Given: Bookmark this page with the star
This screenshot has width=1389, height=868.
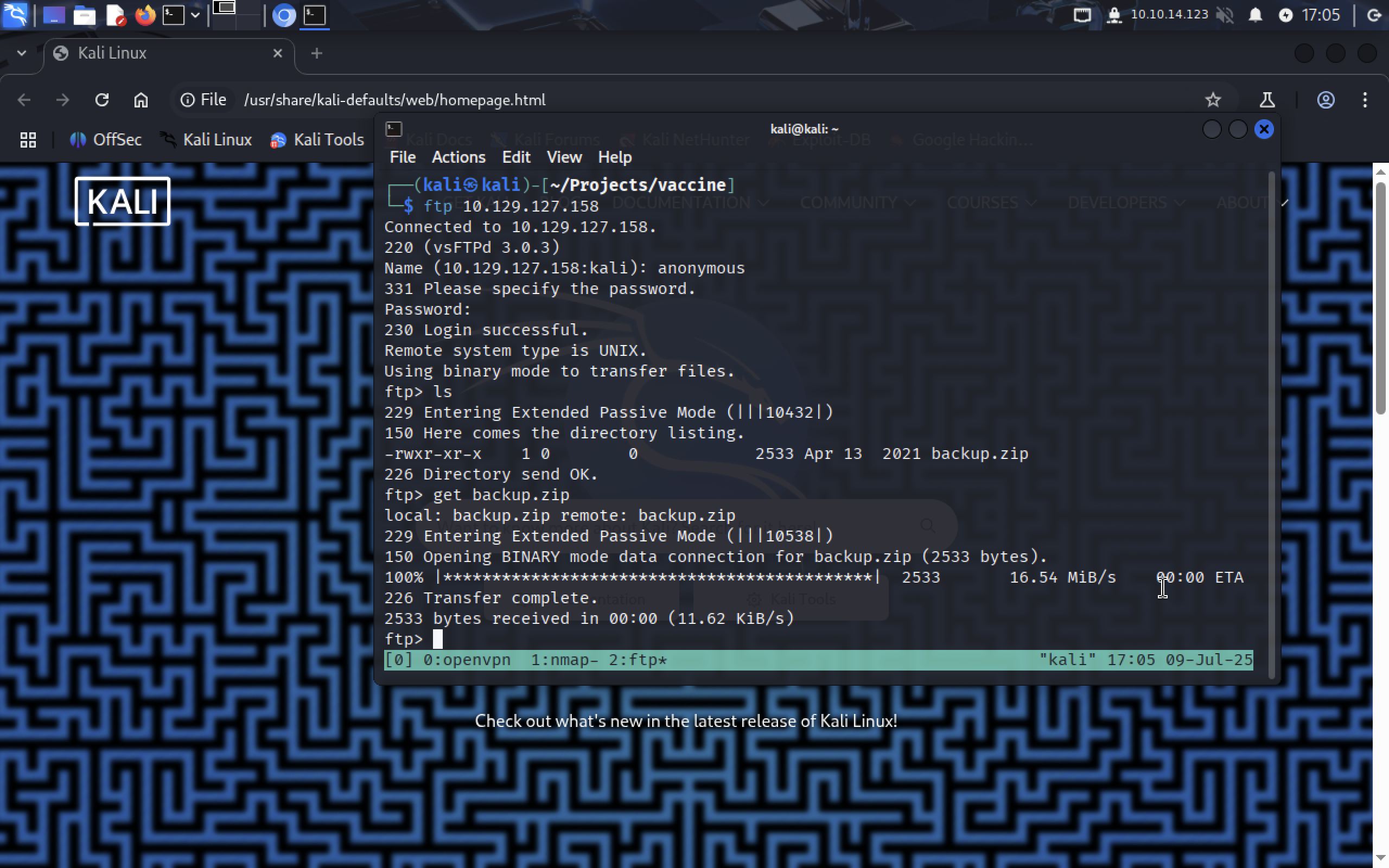Looking at the screenshot, I should [1212, 100].
